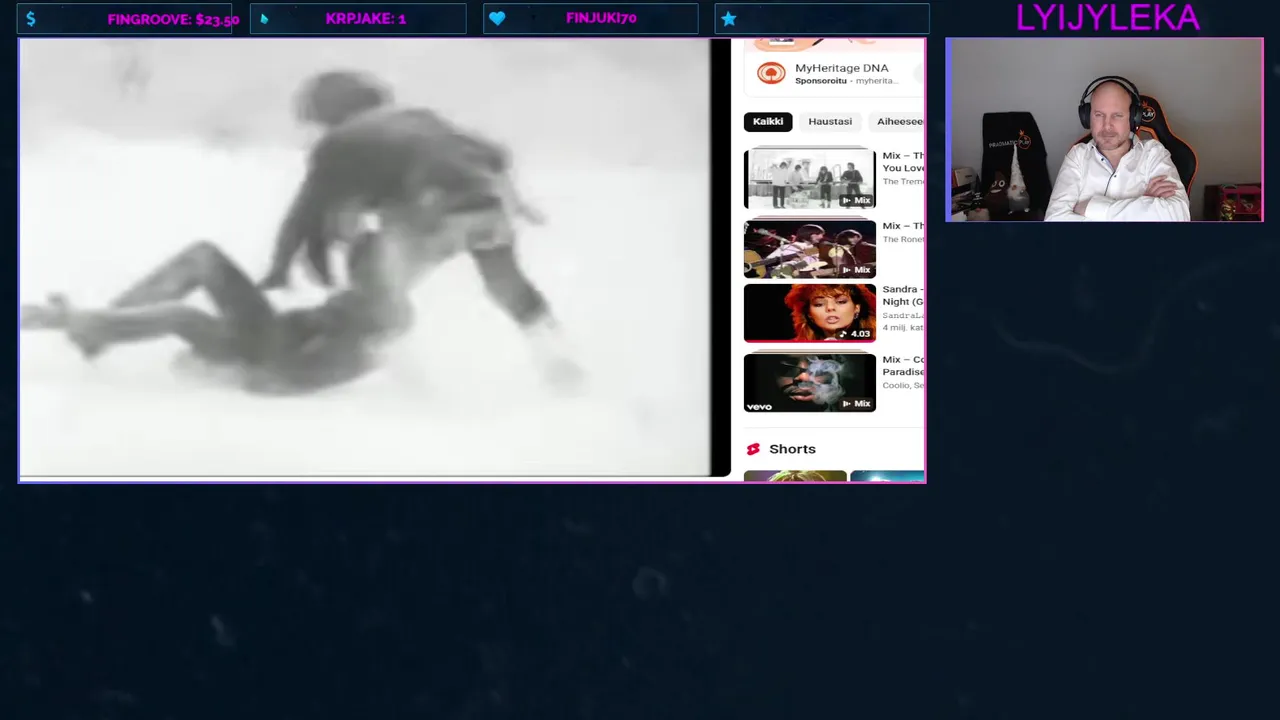
Task: Click the Sandra video title text
Action: coord(903,295)
